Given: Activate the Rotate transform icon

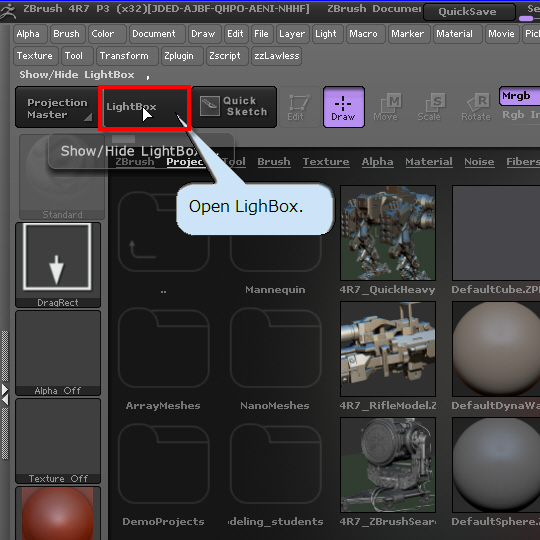Looking at the screenshot, I should pos(476,107).
